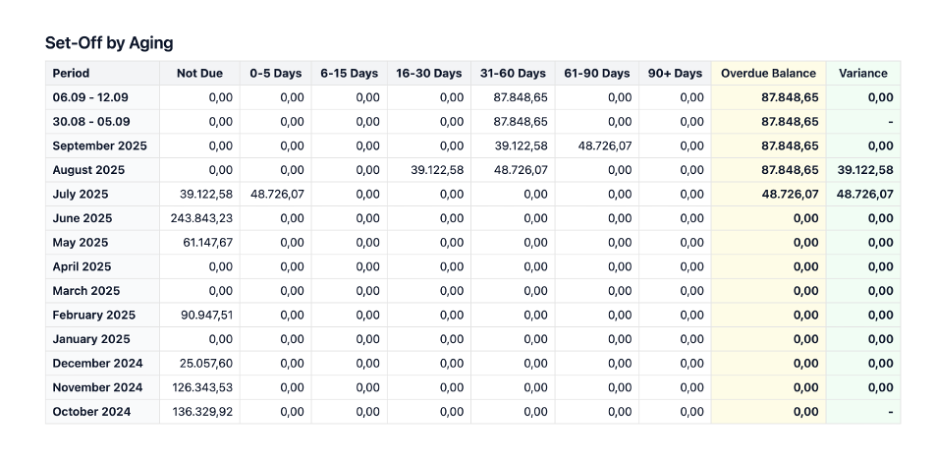Click the "06.09 - 12.09" period row label
The width and height of the screenshot is (936, 464).
[x=90, y=97]
